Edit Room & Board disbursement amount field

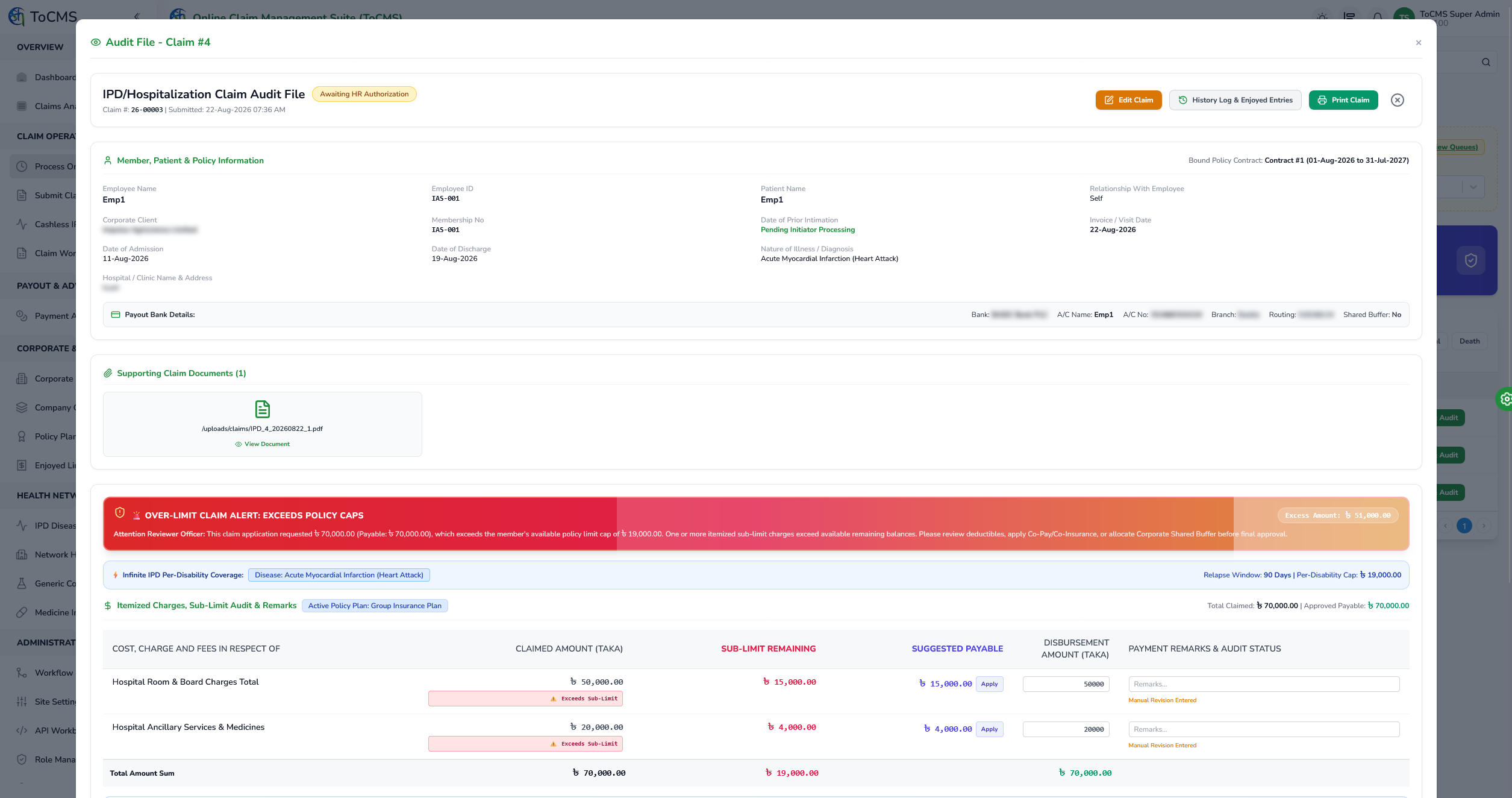click(1066, 684)
